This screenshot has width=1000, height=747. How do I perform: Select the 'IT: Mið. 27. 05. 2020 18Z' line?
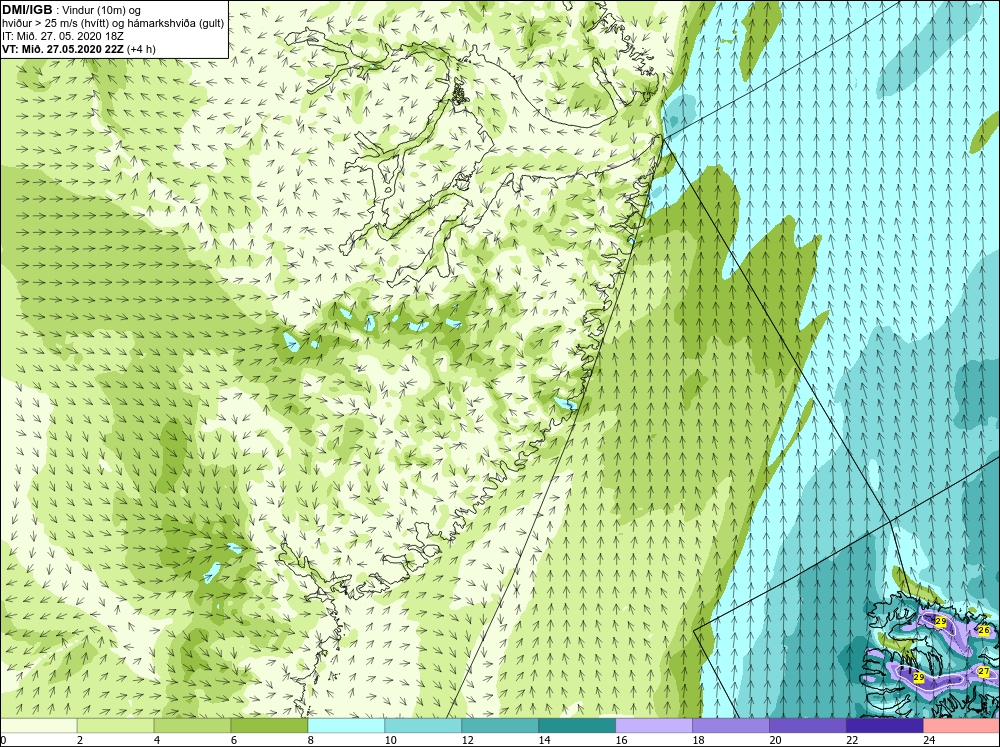tap(62, 36)
